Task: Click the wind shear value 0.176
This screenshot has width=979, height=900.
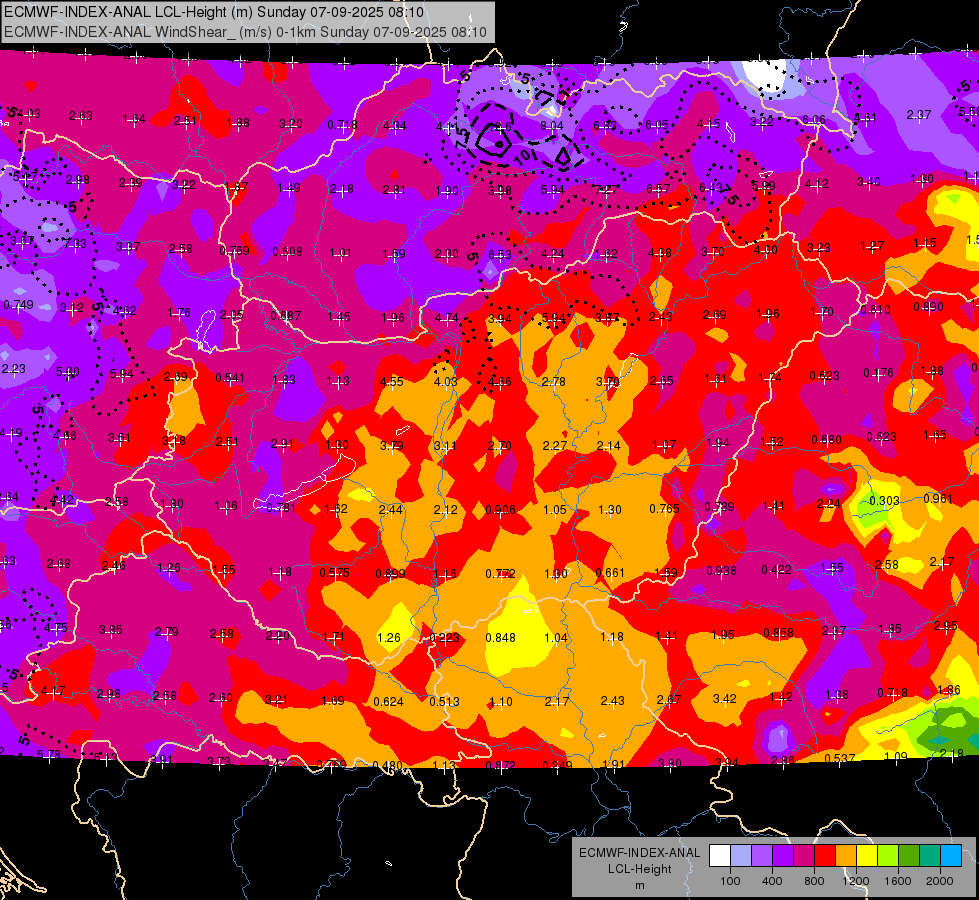Action: tap(878, 373)
